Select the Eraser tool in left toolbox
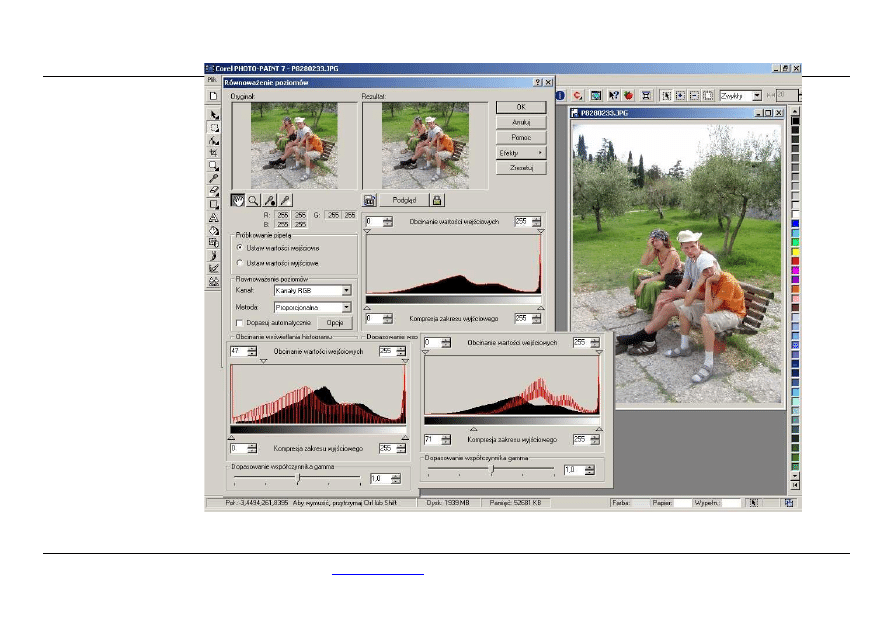 point(213,191)
